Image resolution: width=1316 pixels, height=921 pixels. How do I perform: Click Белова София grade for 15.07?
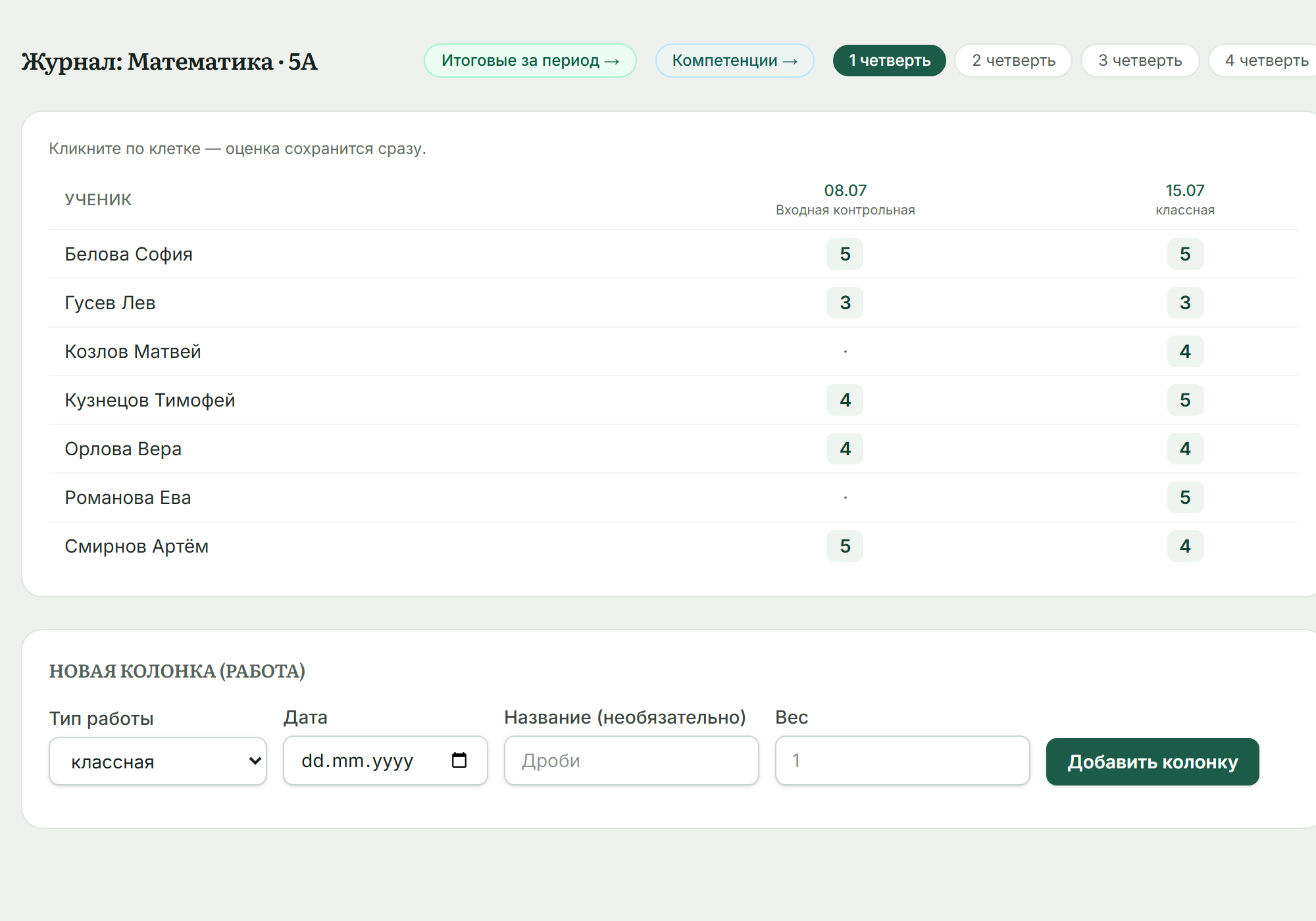1185,254
